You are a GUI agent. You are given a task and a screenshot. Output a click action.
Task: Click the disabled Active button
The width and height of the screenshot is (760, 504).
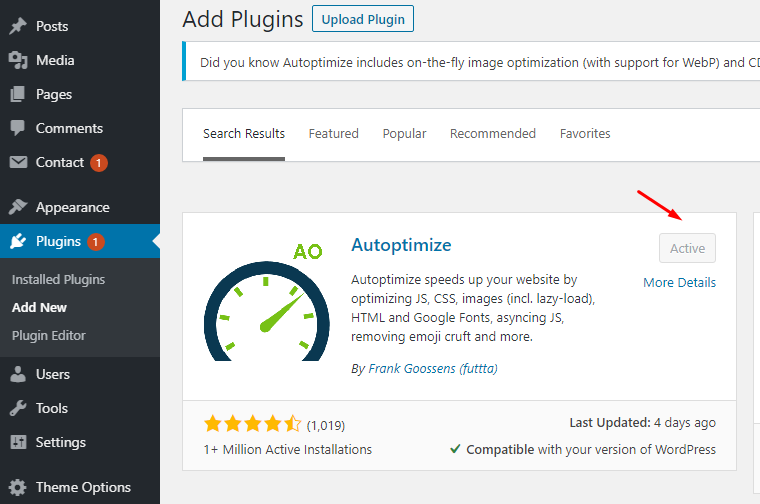687,248
